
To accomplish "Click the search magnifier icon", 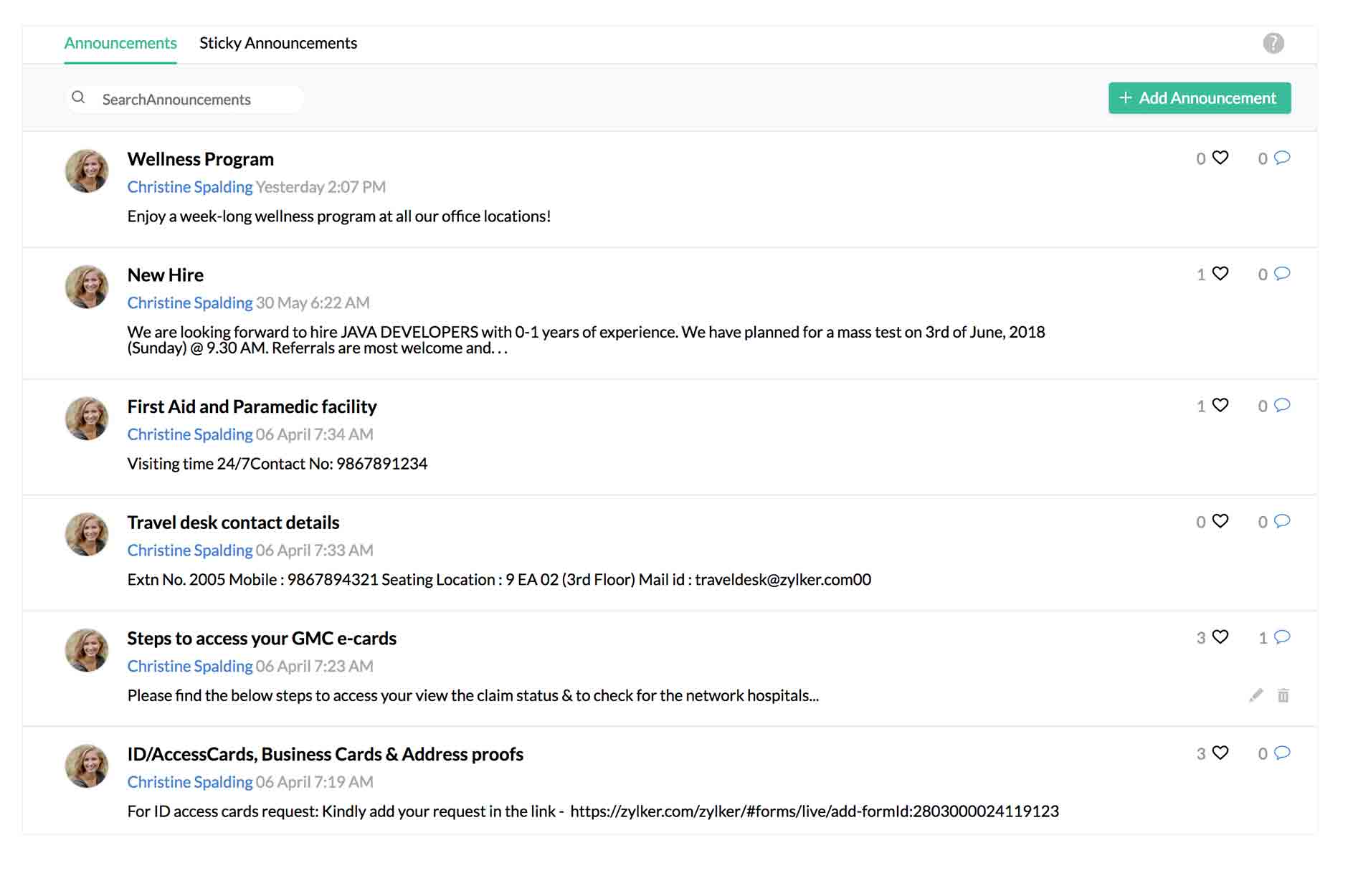I will point(79,98).
